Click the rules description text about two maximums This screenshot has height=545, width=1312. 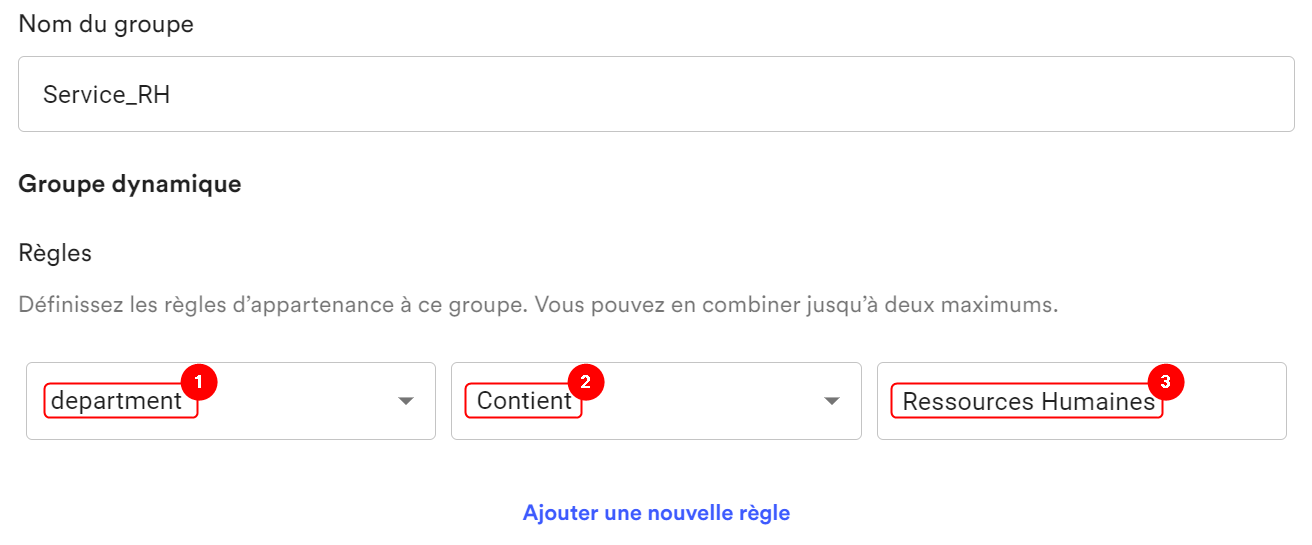(538, 305)
